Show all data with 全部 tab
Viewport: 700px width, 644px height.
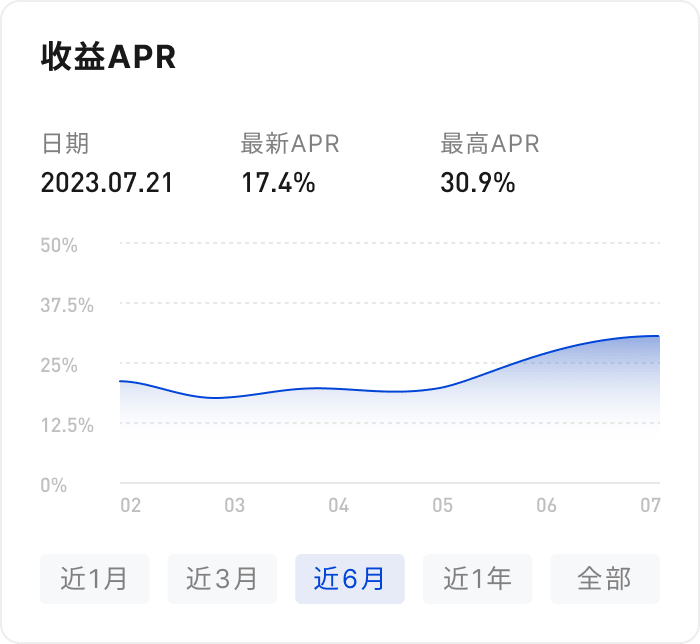[605, 578]
